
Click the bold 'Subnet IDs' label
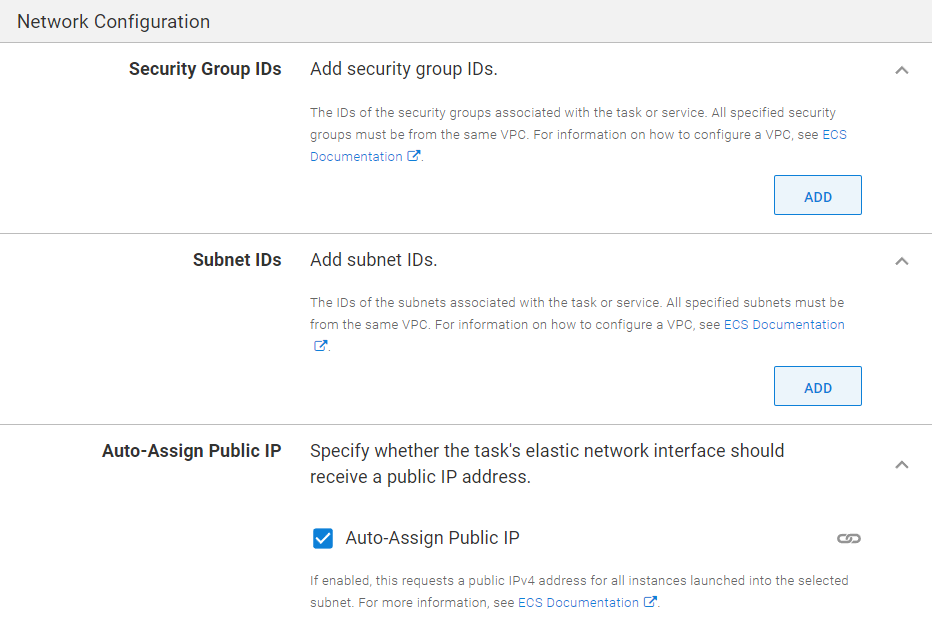click(237, 260)
